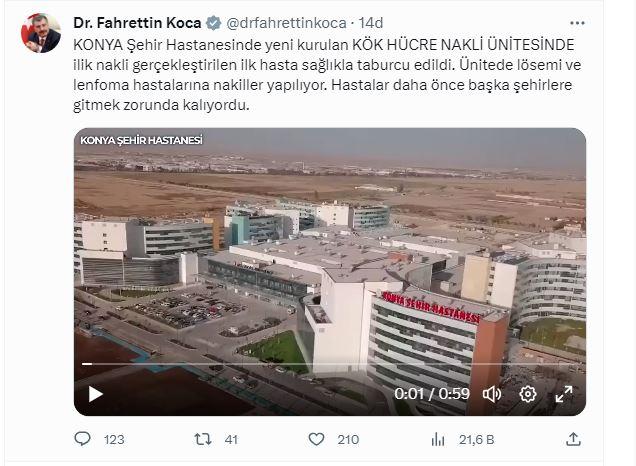Viewport: 636px width, 466px height.
Task: Open the 14d timestamp link
Action: 371,23
